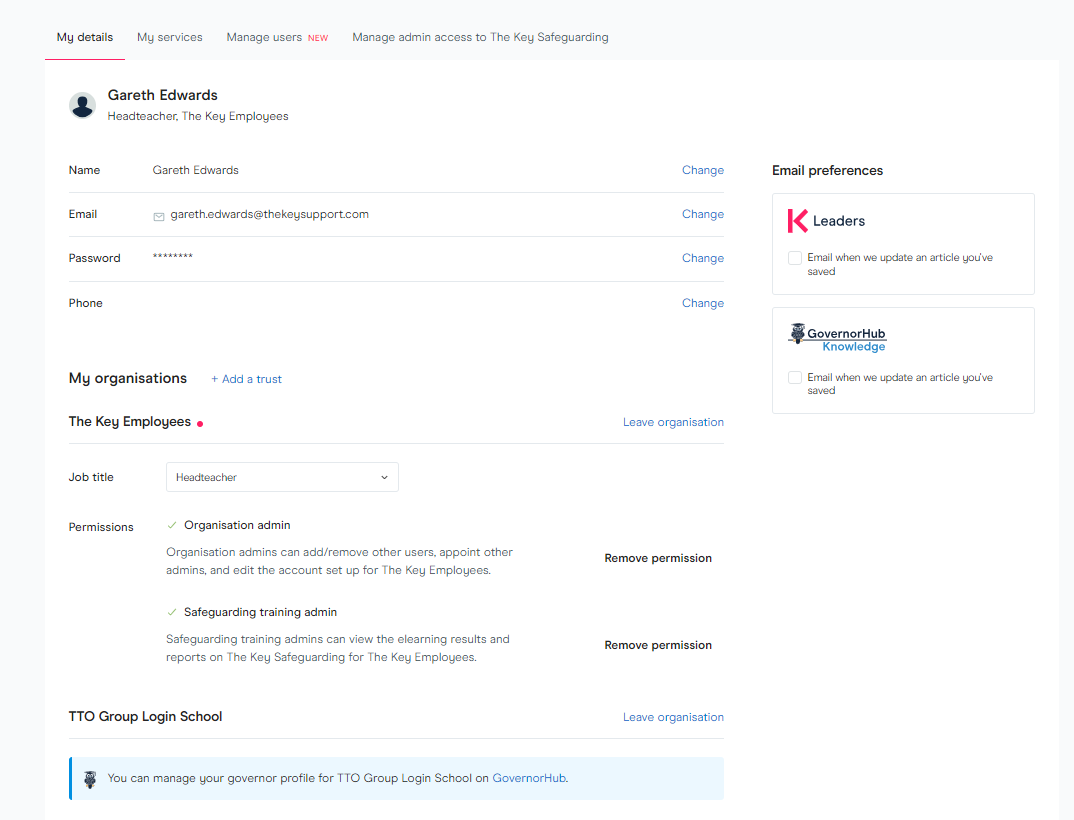Enable article update emails for Leaders
The image size is (1074, 820).
794,257
